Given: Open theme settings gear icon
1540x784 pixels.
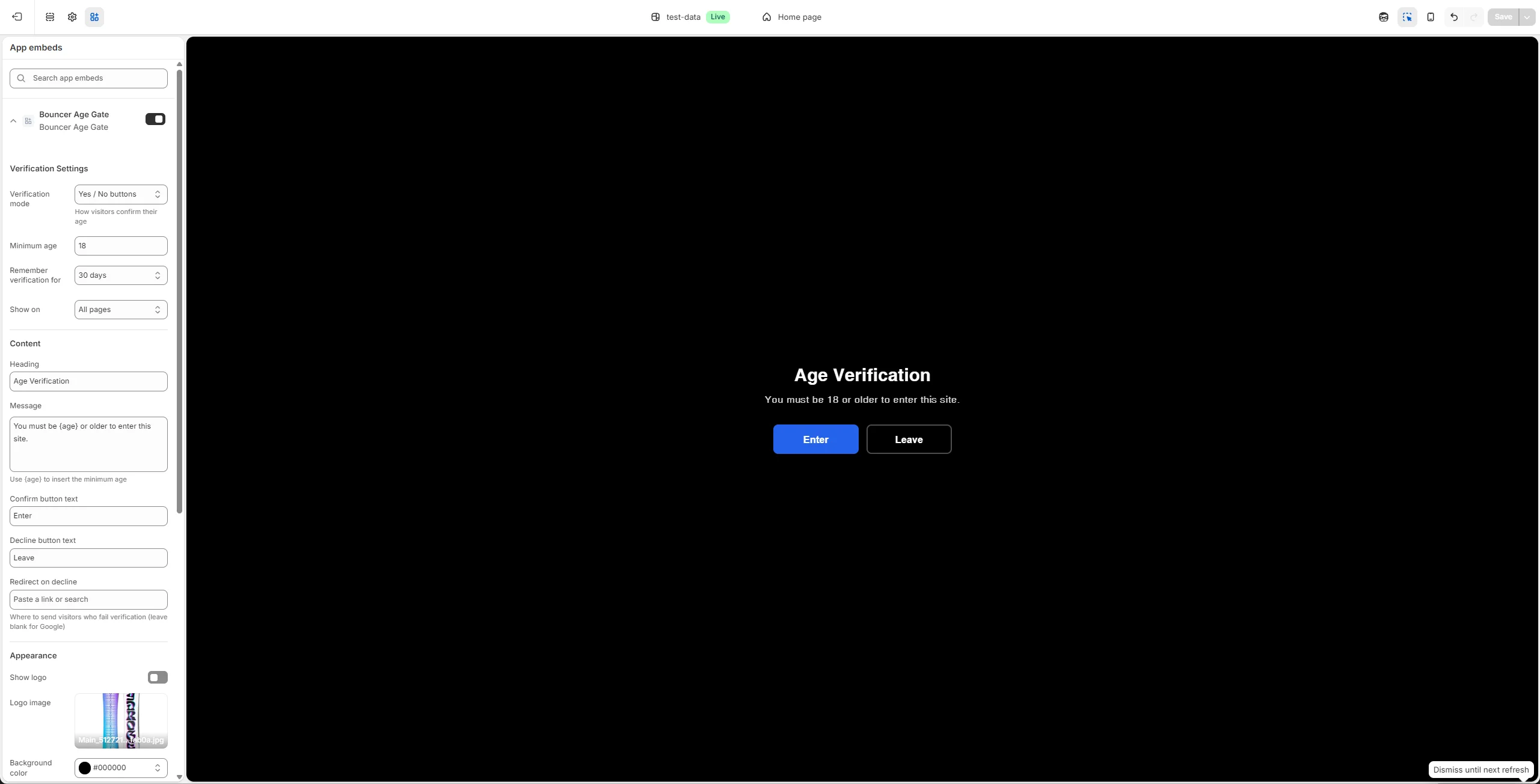Looking at the screenshot, I should pos(72,17).
